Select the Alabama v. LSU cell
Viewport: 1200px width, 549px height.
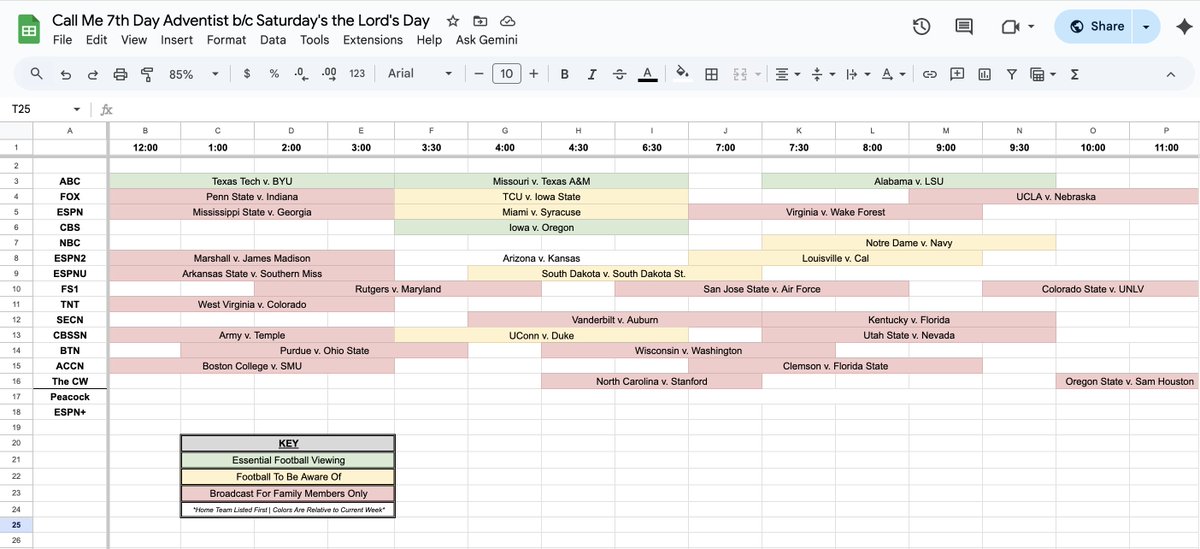[908, 182]
